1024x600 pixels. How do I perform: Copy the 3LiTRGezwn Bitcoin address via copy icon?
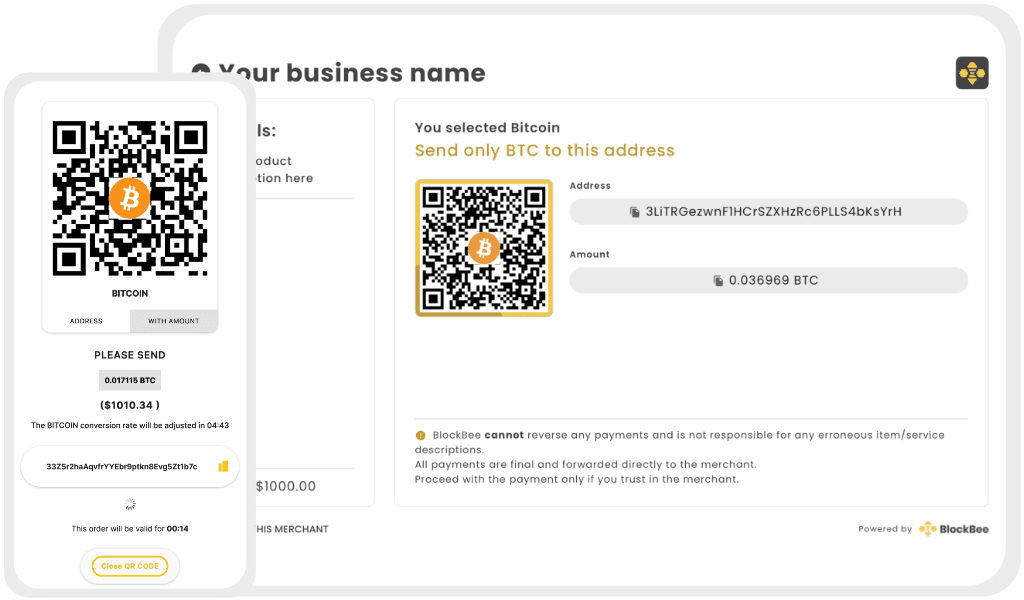pos(634,212)
